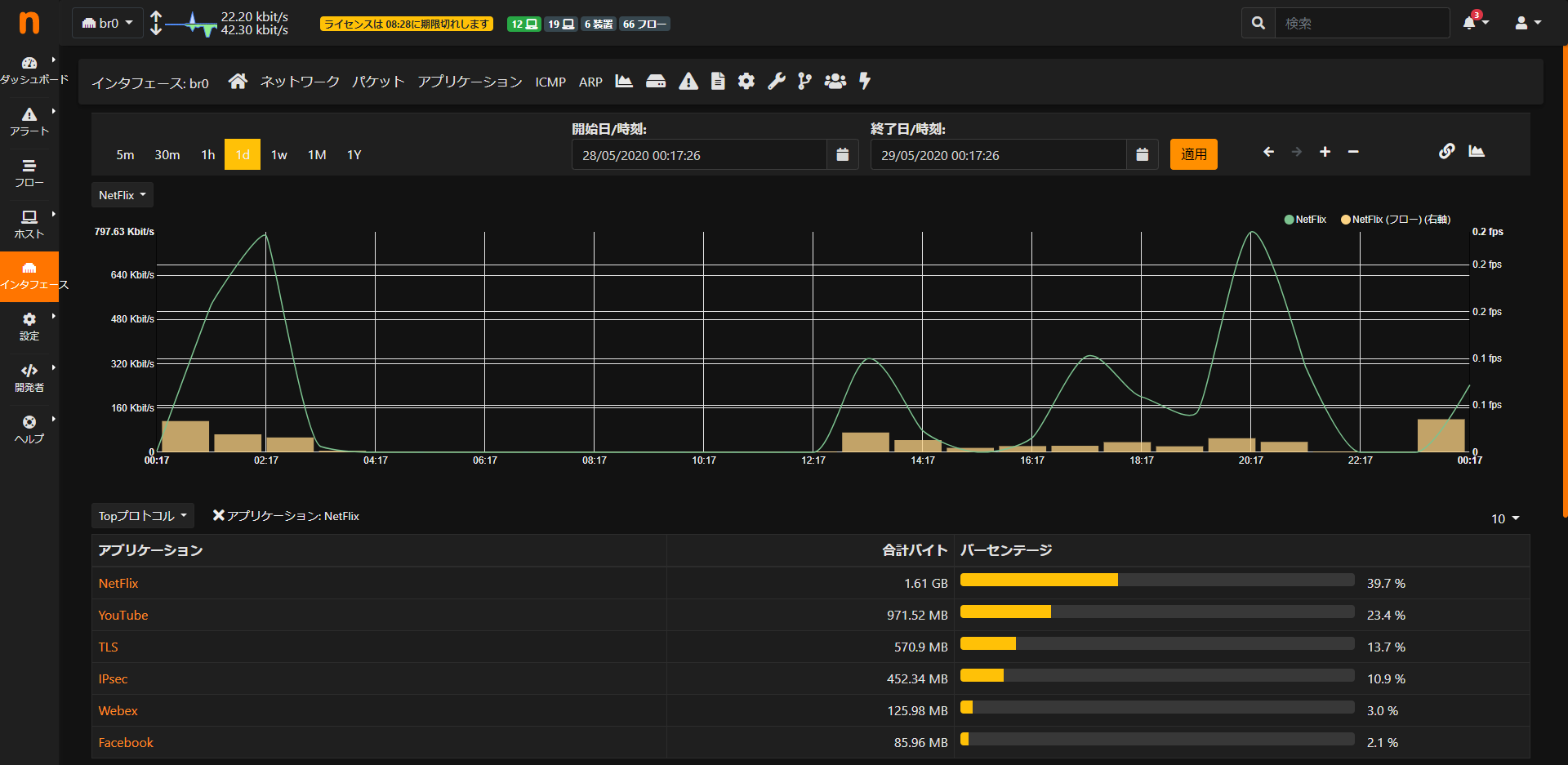Image resolution: width=1568 pixels, height=765 pixels.
Task: Open IPsec application link
Action: pos(113,678)
